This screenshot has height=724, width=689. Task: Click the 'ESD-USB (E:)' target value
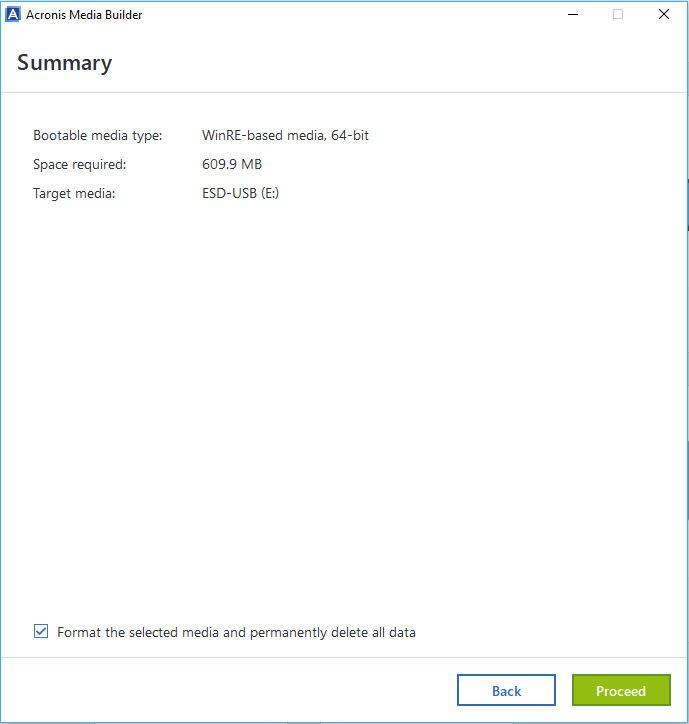pyautogui.click(x=240, y=194)
